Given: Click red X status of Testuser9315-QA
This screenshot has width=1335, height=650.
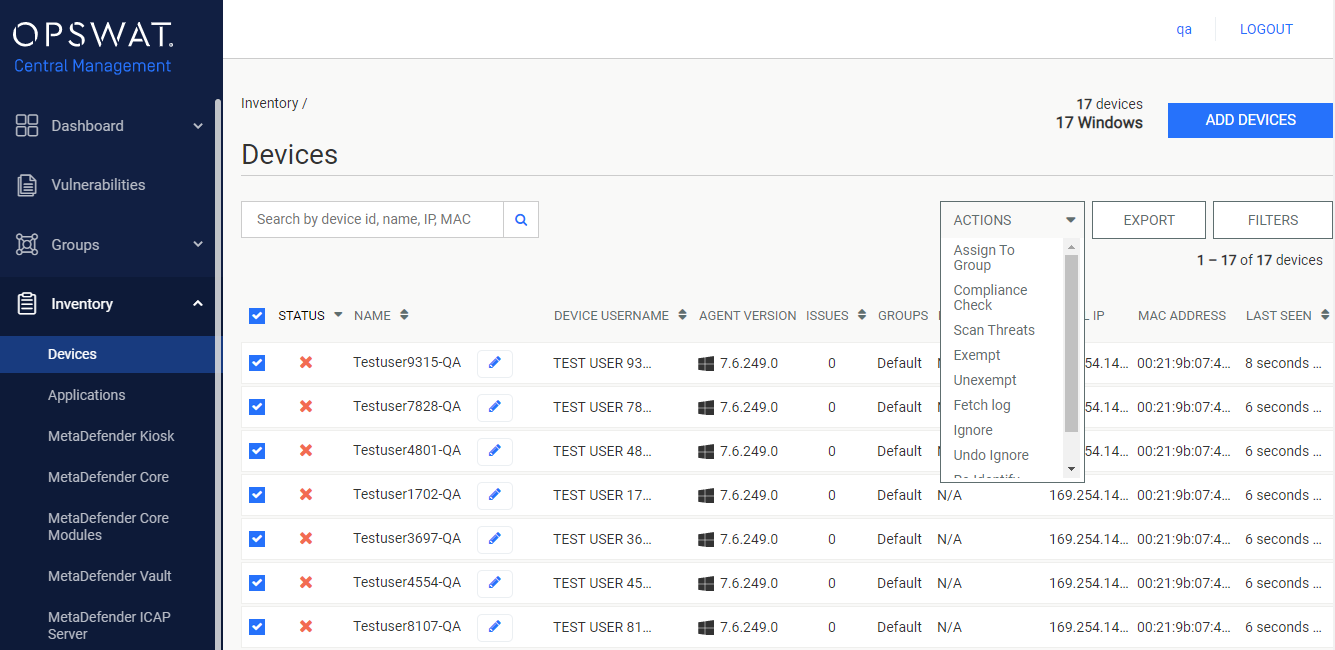Looking at the screenshot, I should [306, 363].
